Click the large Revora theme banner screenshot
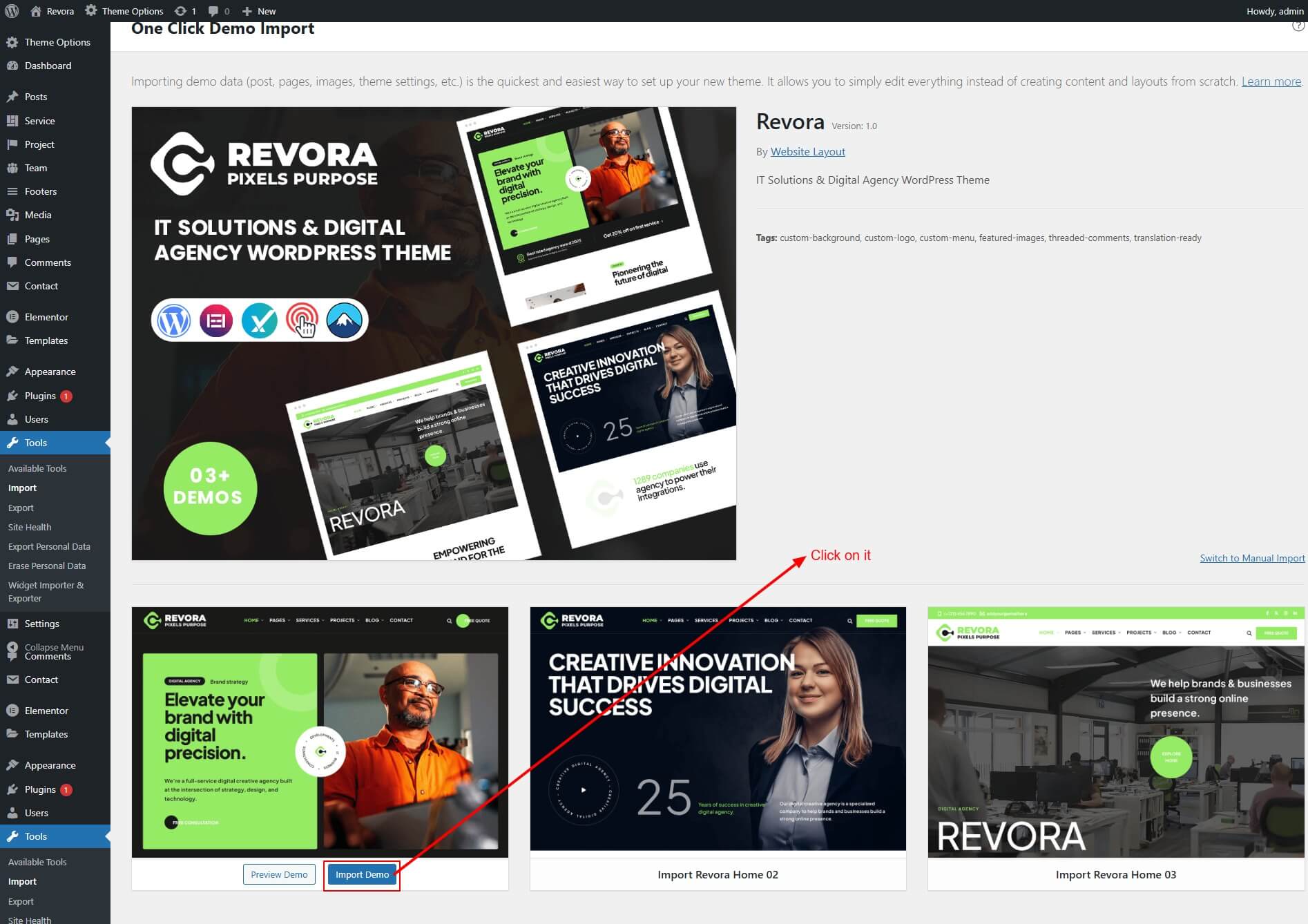This screenshot has height=924, width=1308. (434, 333)
